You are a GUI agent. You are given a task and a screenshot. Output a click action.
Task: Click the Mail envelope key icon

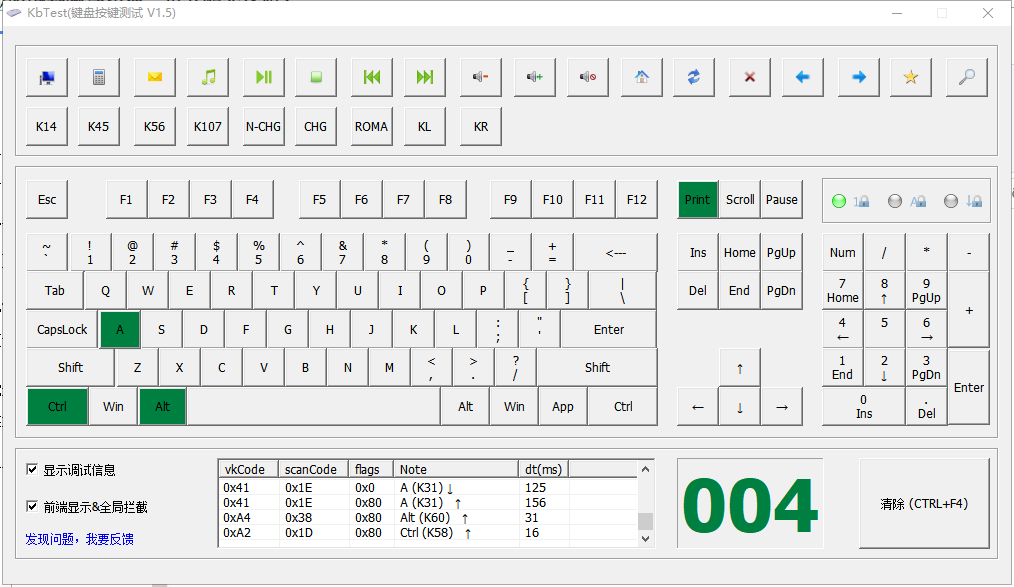click(155, 78)
